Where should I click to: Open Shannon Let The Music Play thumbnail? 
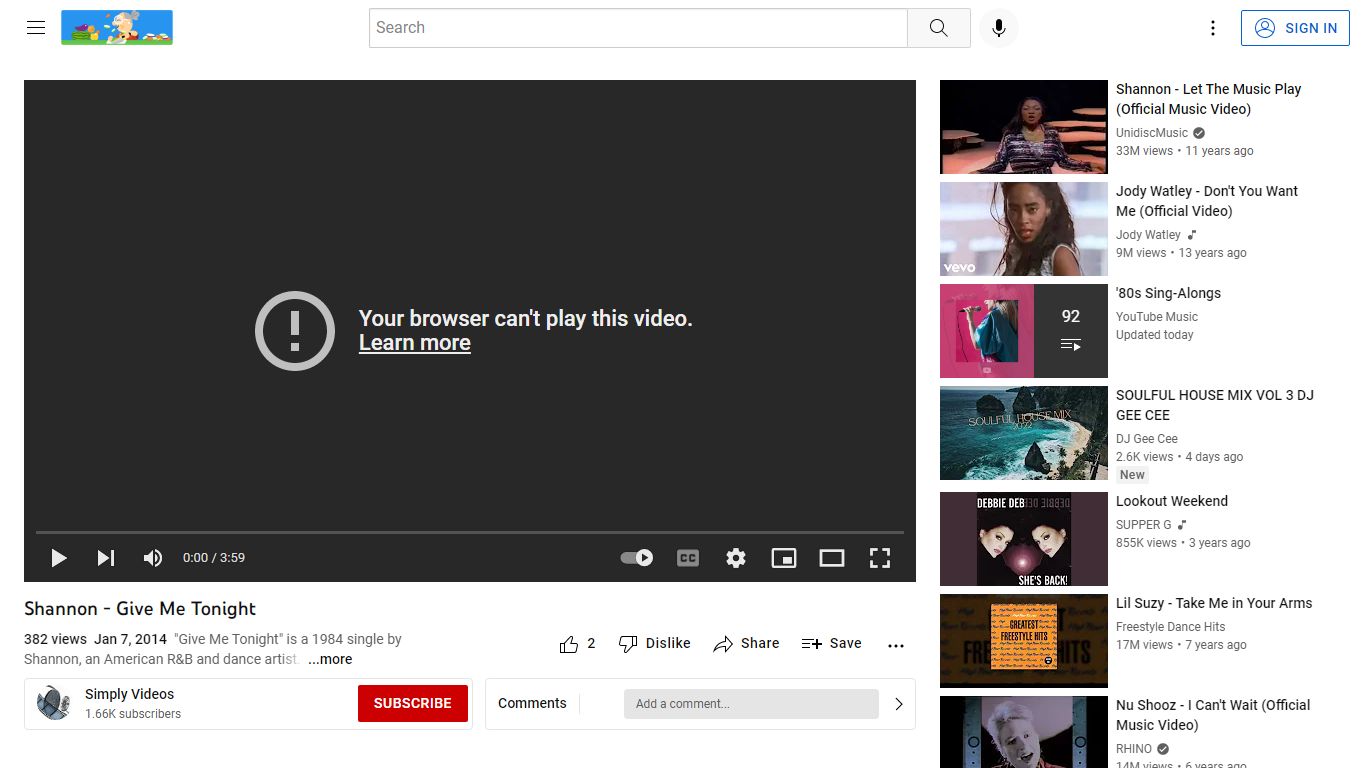point(1024,127)
